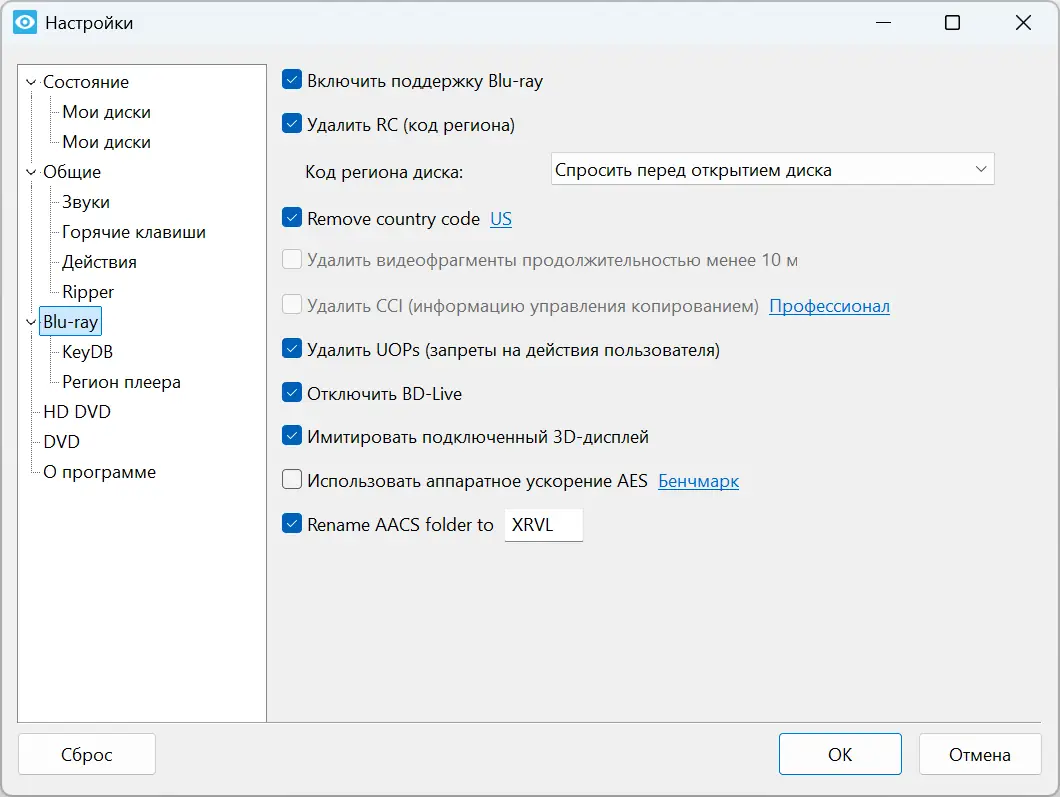Screen dimensions: 1060x797
Task: Click the Бенчмарк link
Action: click(x=698, y=481)
